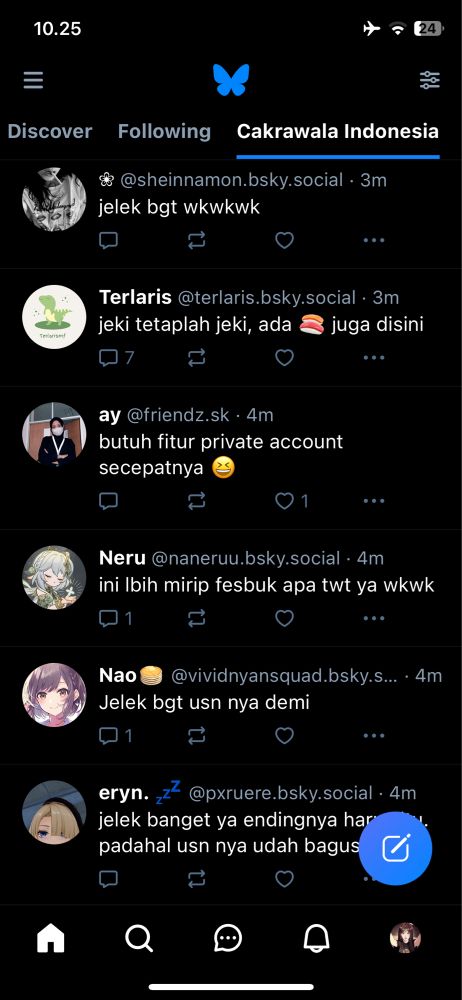Open the hamburger menu
The height and width of the screenshot is (1000, 462).
[x=33, y=80]
